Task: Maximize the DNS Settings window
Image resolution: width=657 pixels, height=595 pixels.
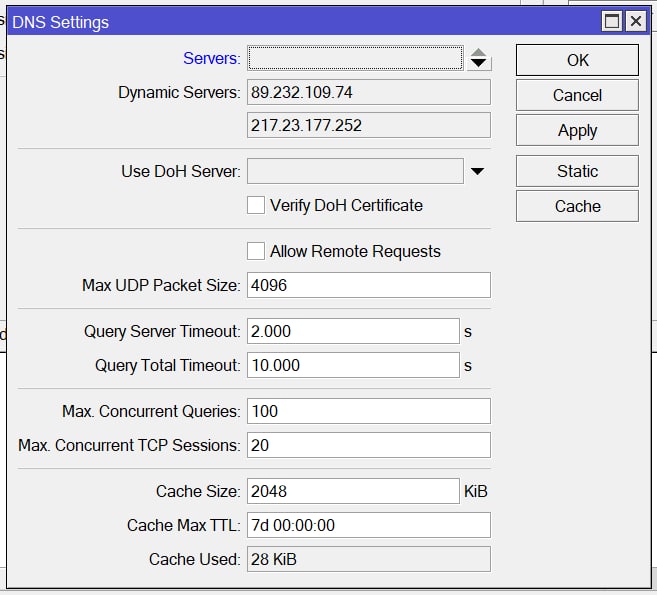Action: [x=612, y=21]
